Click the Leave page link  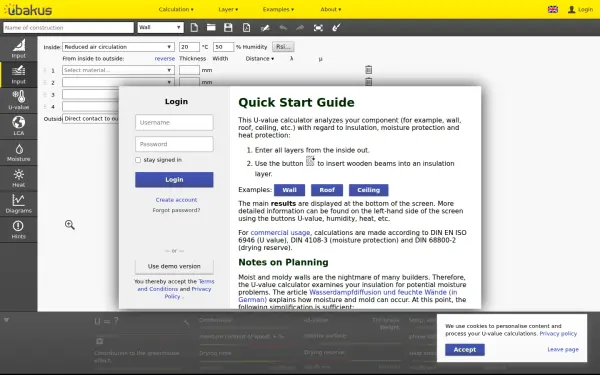(563, 349)
